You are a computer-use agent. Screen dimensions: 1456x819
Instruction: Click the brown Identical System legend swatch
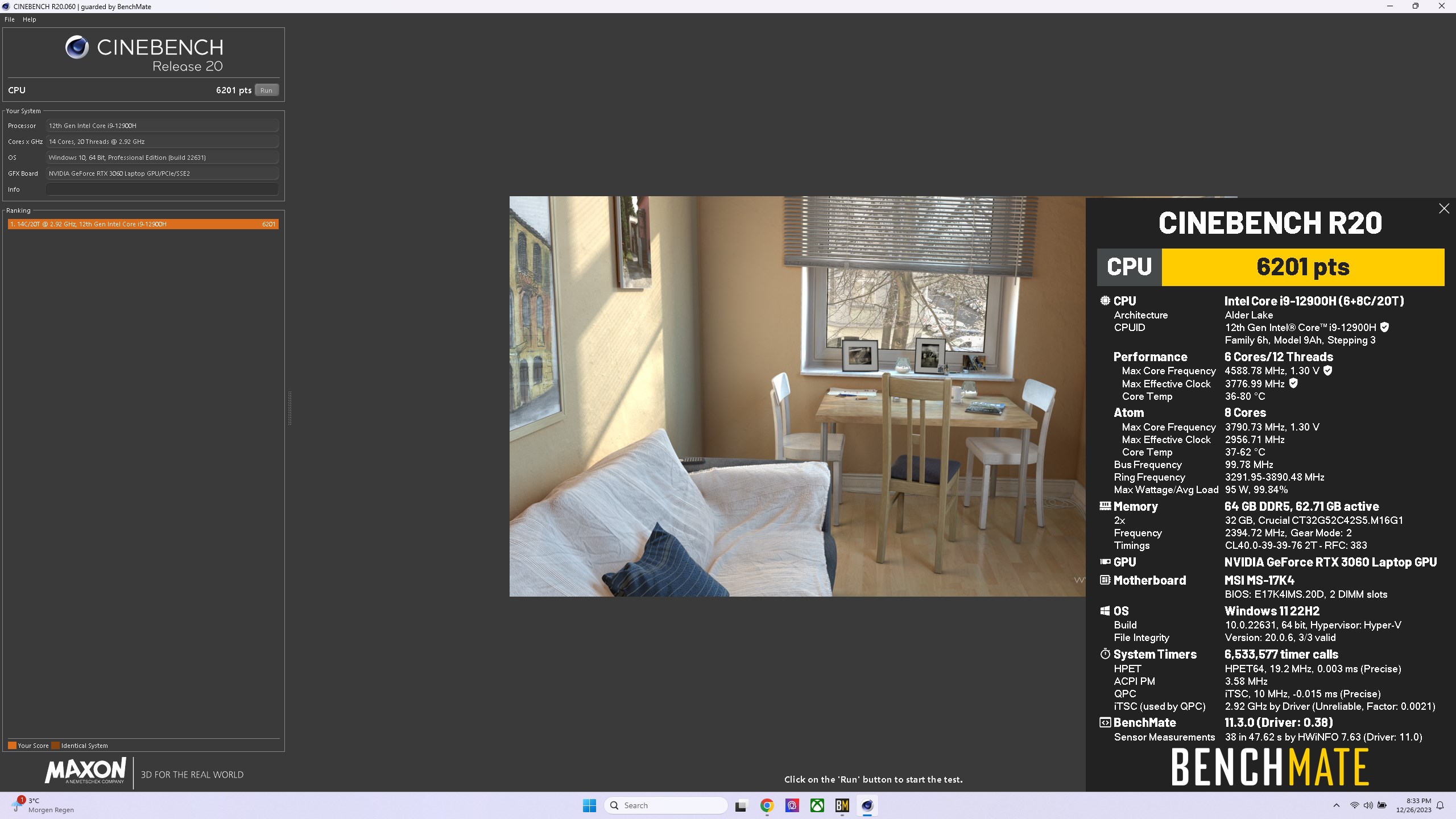point(55,746)
